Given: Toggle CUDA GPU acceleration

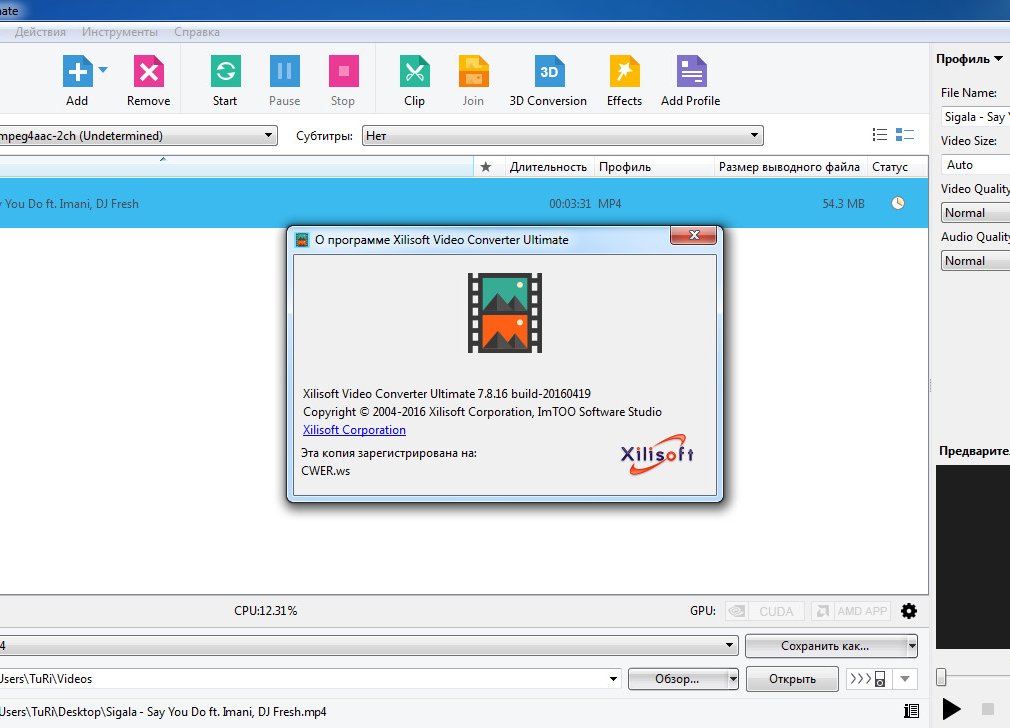Looking at the screenshot, I should click(765, 611).
